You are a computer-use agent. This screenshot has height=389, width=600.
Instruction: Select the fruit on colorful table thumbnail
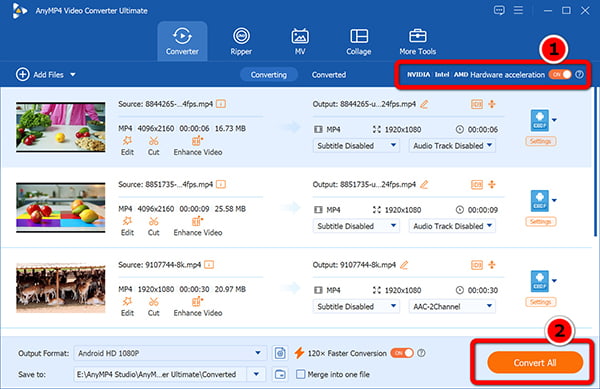[x=60, y=207]
